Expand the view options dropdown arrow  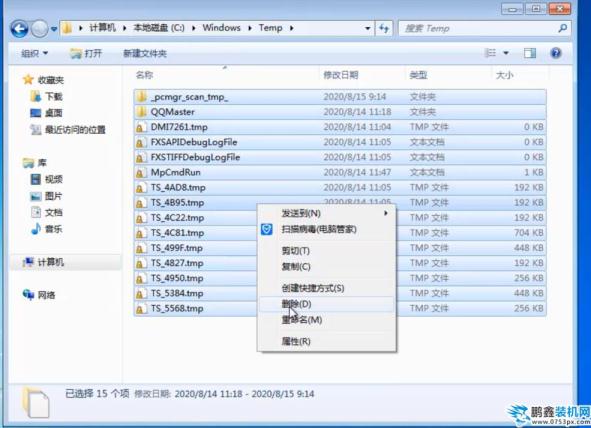click(506, 53)
